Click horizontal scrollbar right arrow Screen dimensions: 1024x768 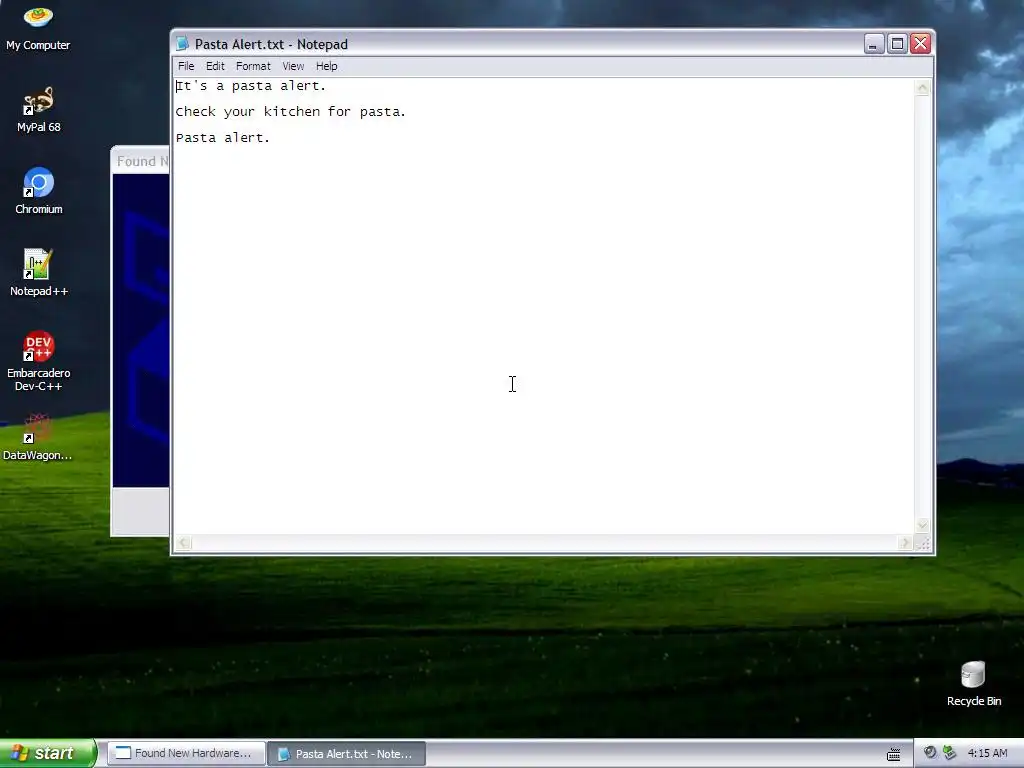click(904, 543)
